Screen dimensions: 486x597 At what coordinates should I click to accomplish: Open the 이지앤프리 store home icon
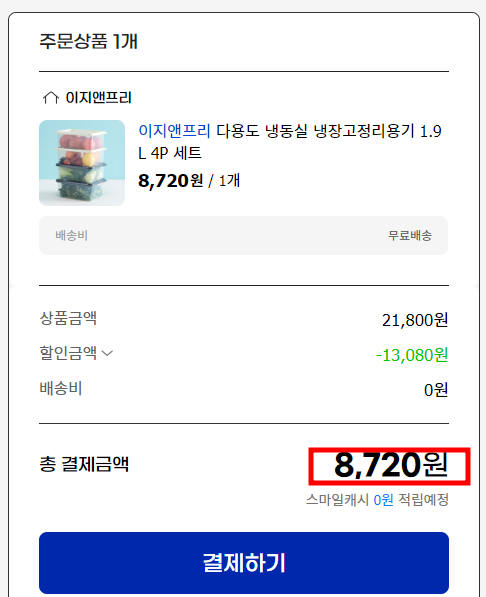tap(51, 98)
